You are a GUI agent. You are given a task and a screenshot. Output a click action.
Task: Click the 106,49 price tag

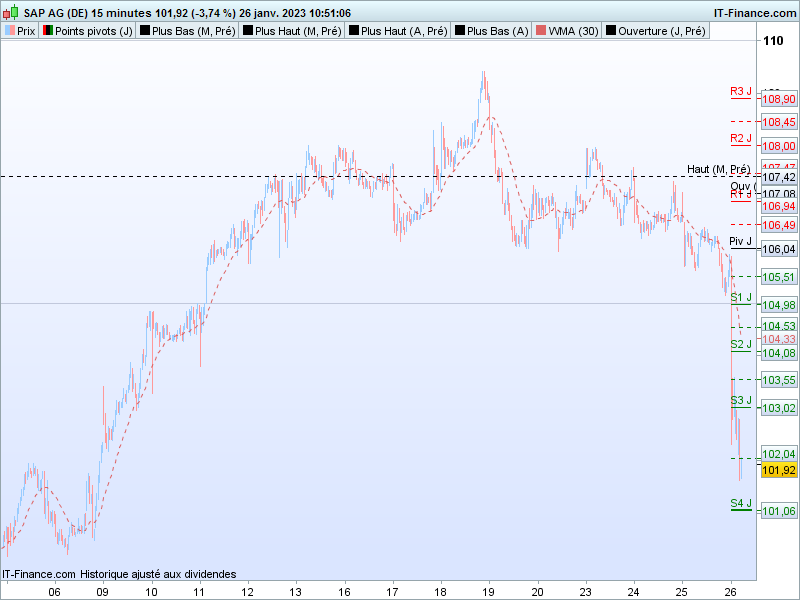pos(779,225)
